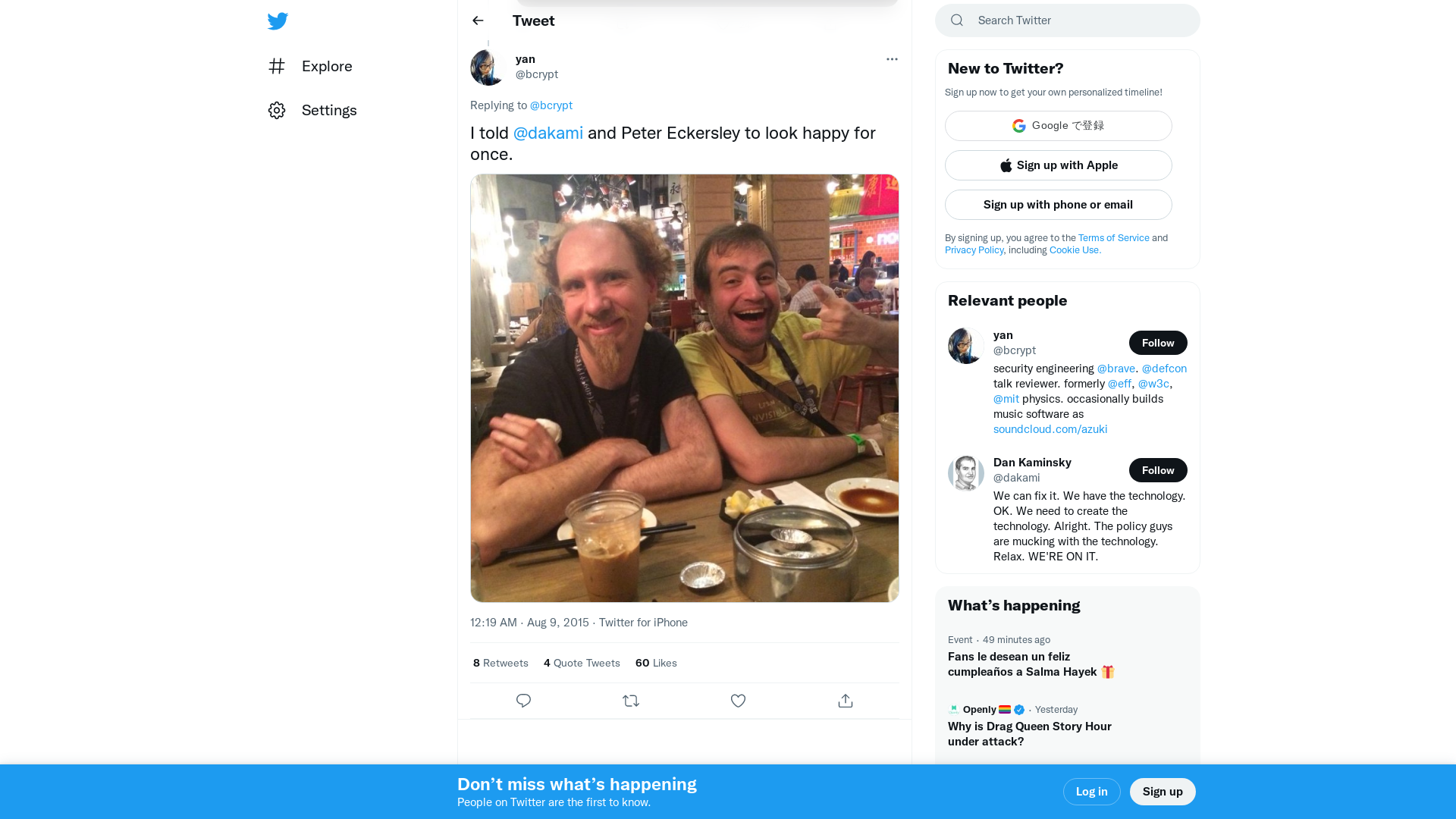This screenshot has width=1456, height=819.
Task: Click the Twitter bird logo
Action: coord(278,21)
